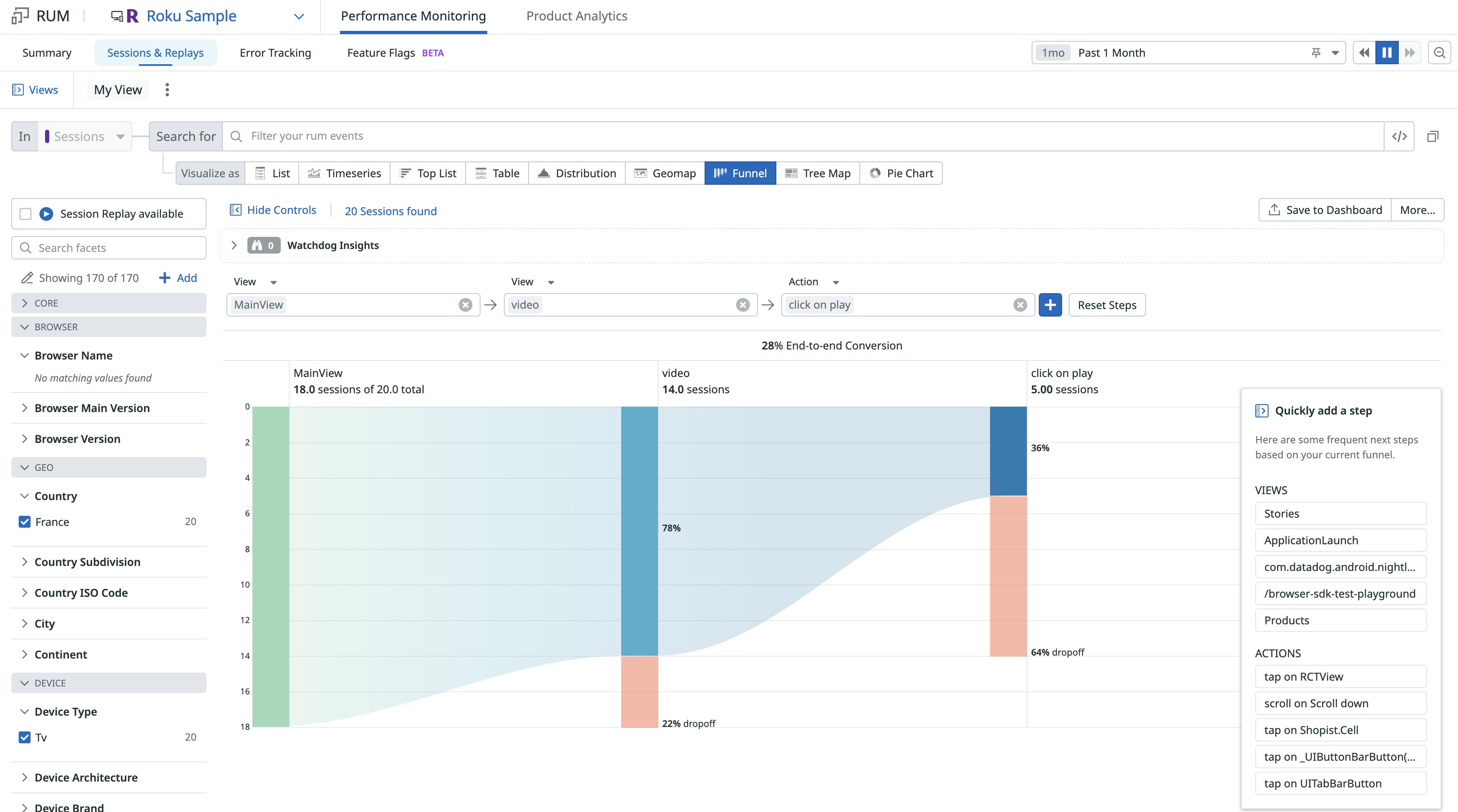Click the copy icon beside search bar
1458x812 pixels.
1433,136
